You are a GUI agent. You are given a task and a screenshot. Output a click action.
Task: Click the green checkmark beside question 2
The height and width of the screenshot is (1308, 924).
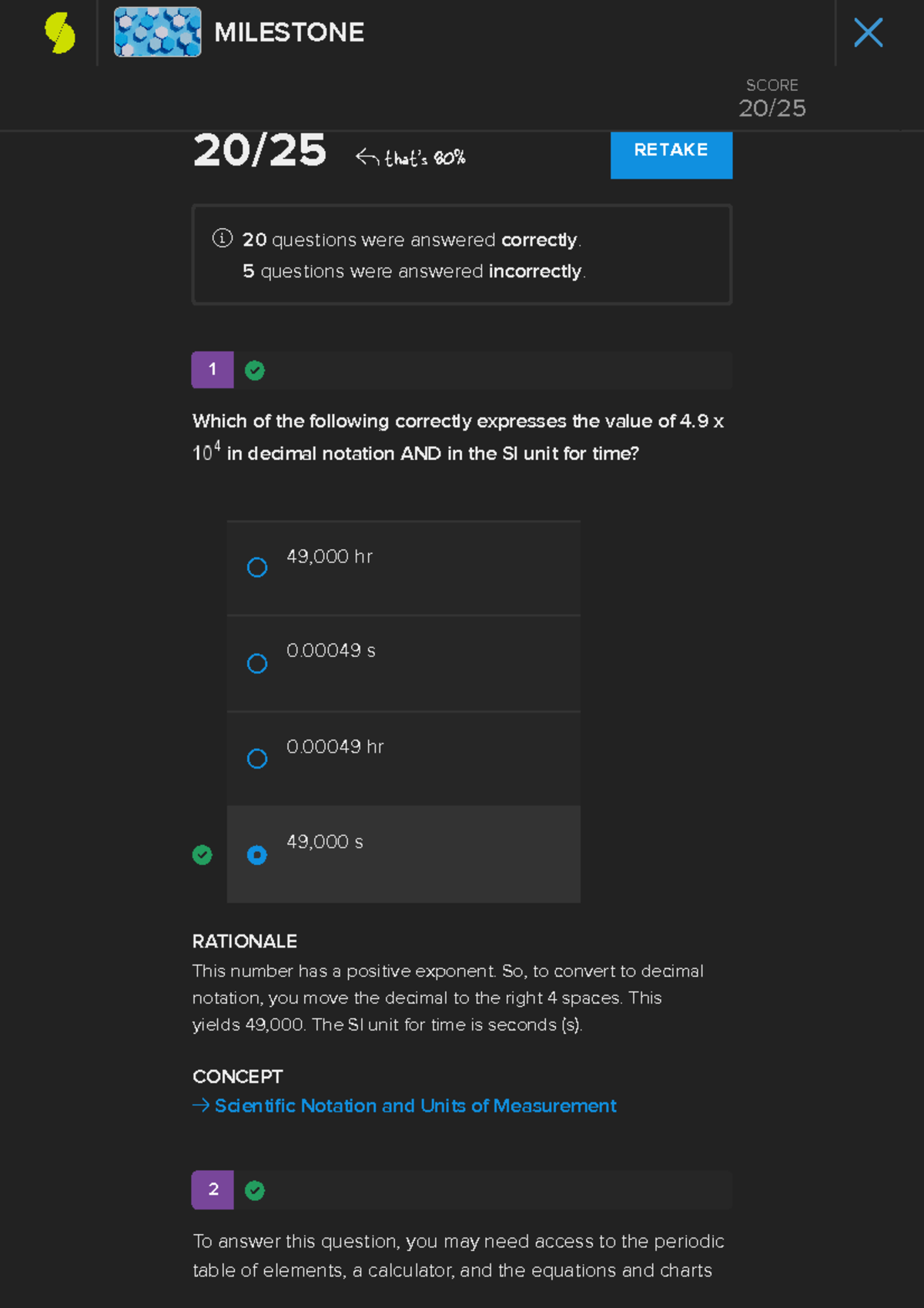[x=255, y=1191]
